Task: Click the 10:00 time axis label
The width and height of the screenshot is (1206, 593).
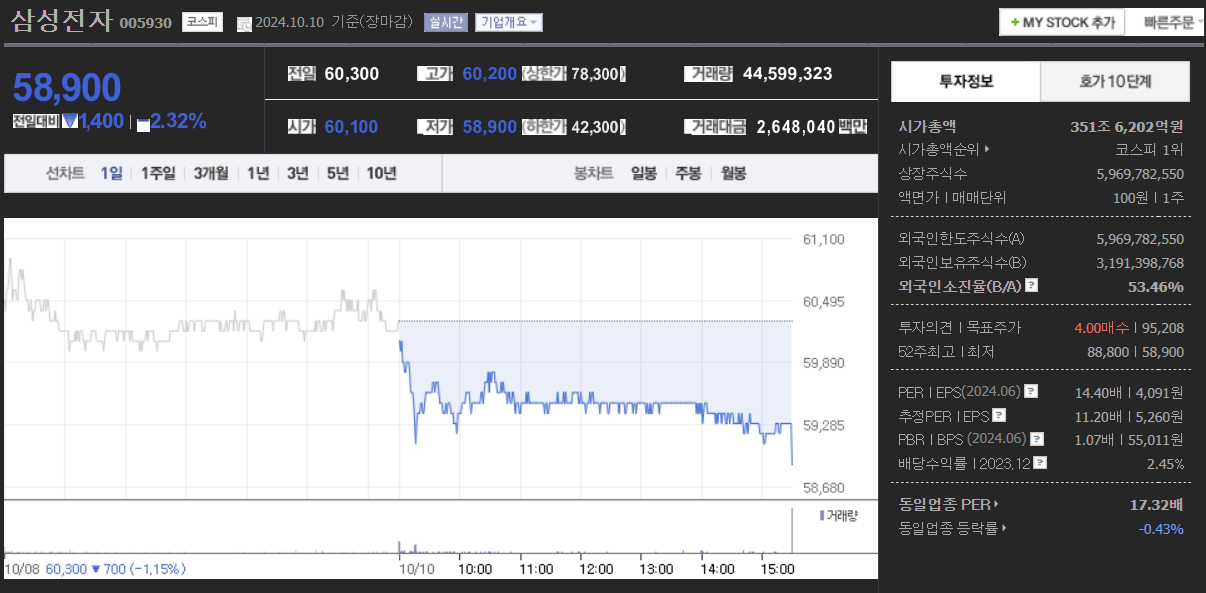Action: point(475,569)
